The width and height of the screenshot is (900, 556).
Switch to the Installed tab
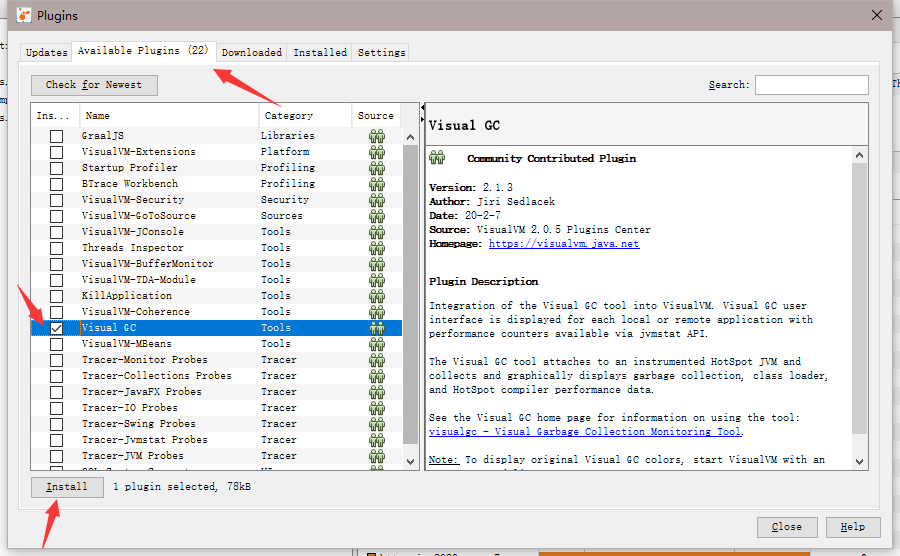click(x=320, y=52)
